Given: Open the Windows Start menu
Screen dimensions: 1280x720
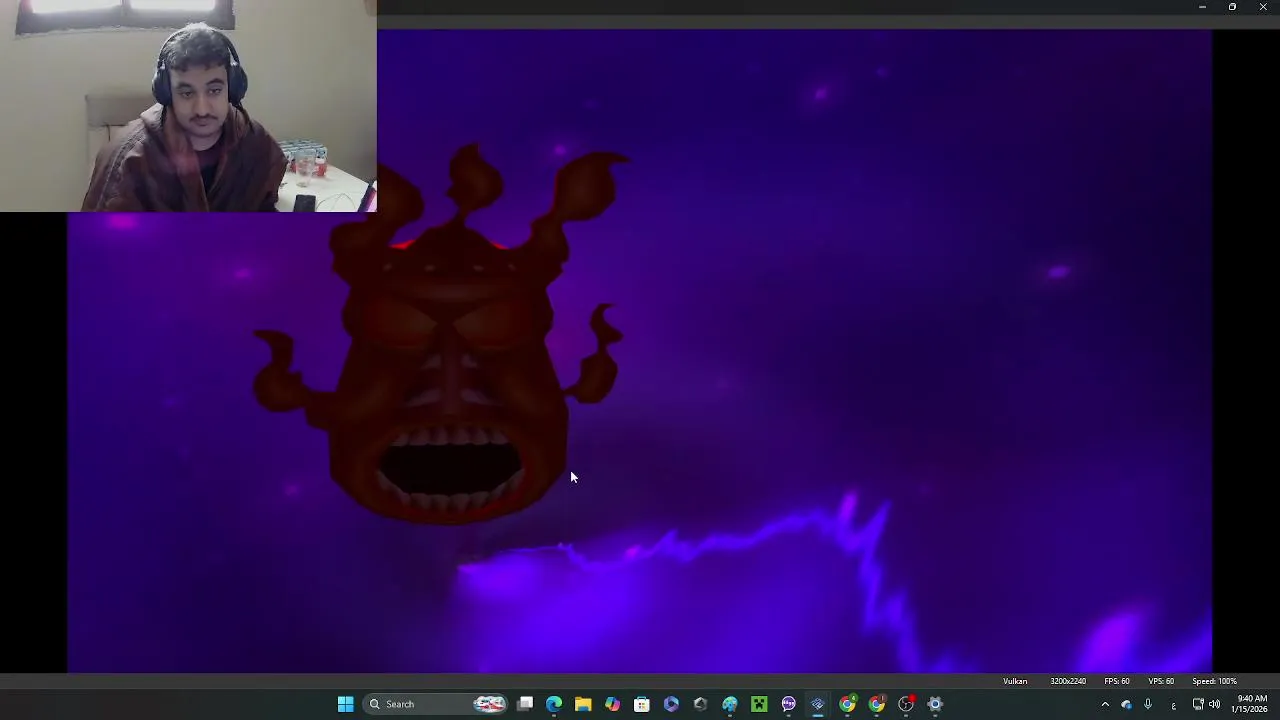Looking at the screenshot, I should [x=345, y=704].
